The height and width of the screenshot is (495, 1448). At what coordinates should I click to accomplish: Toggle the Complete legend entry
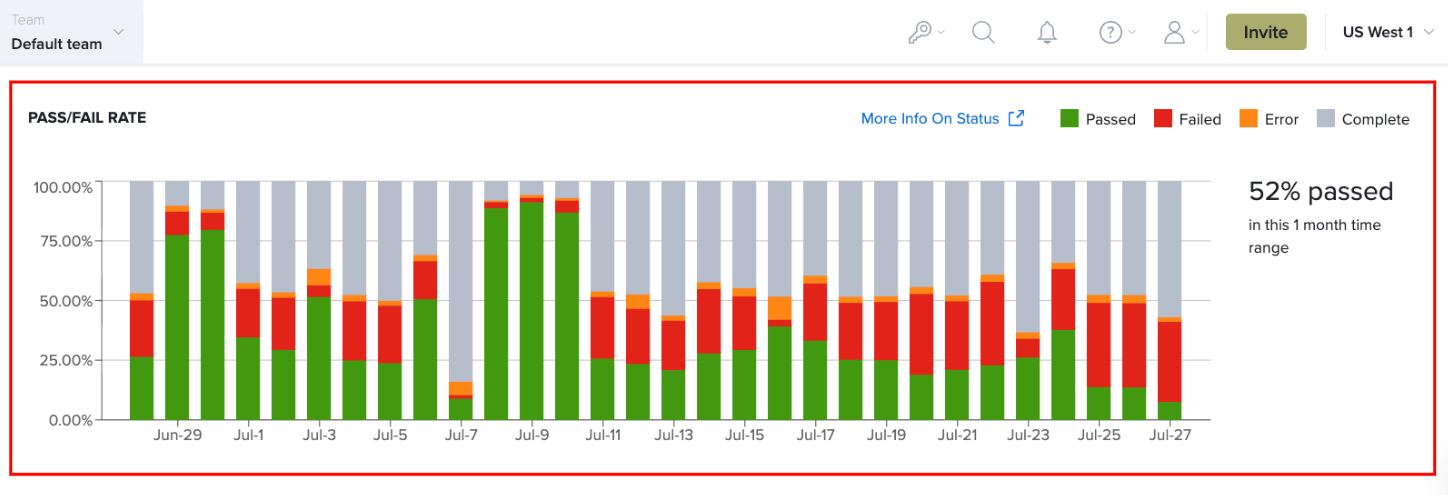coord(1363,119)
